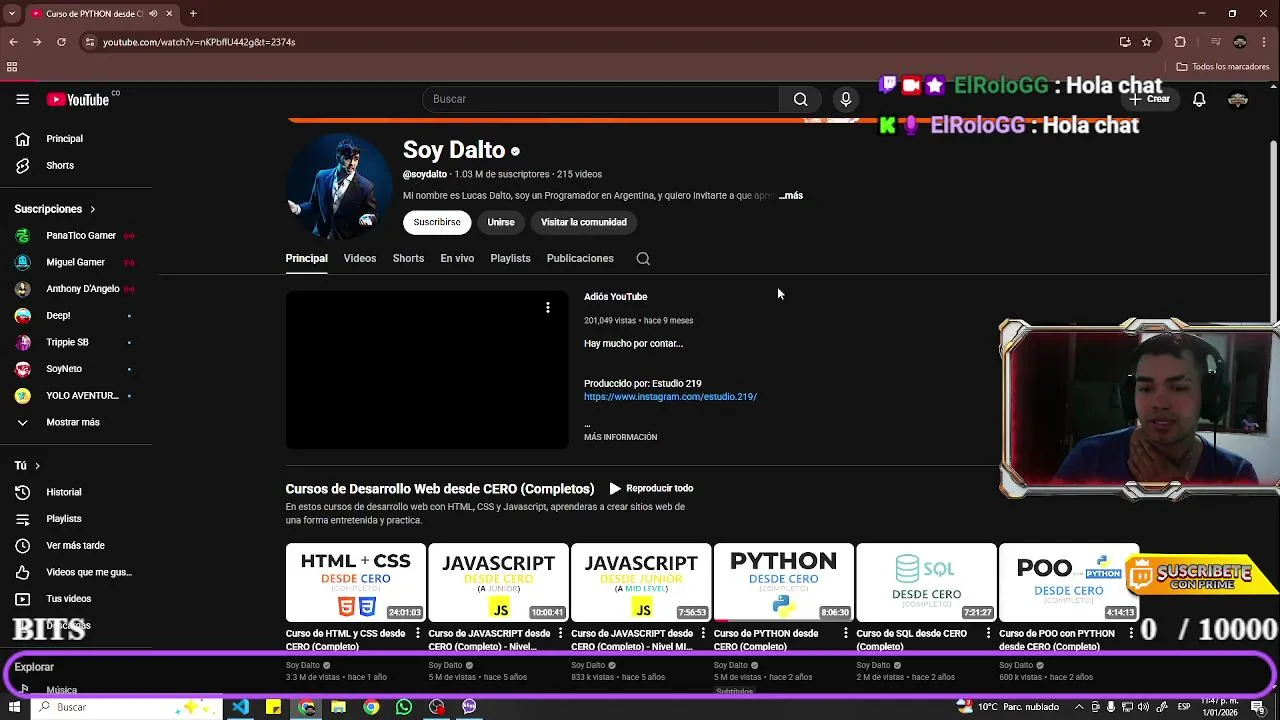The image size is (1280, 720).
Task: Open the notifications bell
Action: [1199, 99]
